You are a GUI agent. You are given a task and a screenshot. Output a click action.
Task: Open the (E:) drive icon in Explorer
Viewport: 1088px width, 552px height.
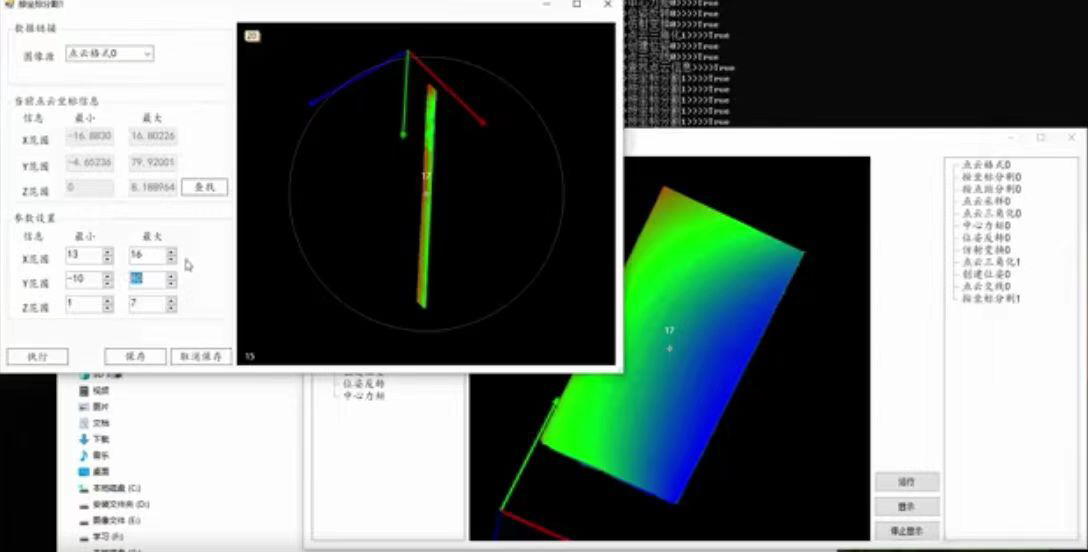(84, 520)
